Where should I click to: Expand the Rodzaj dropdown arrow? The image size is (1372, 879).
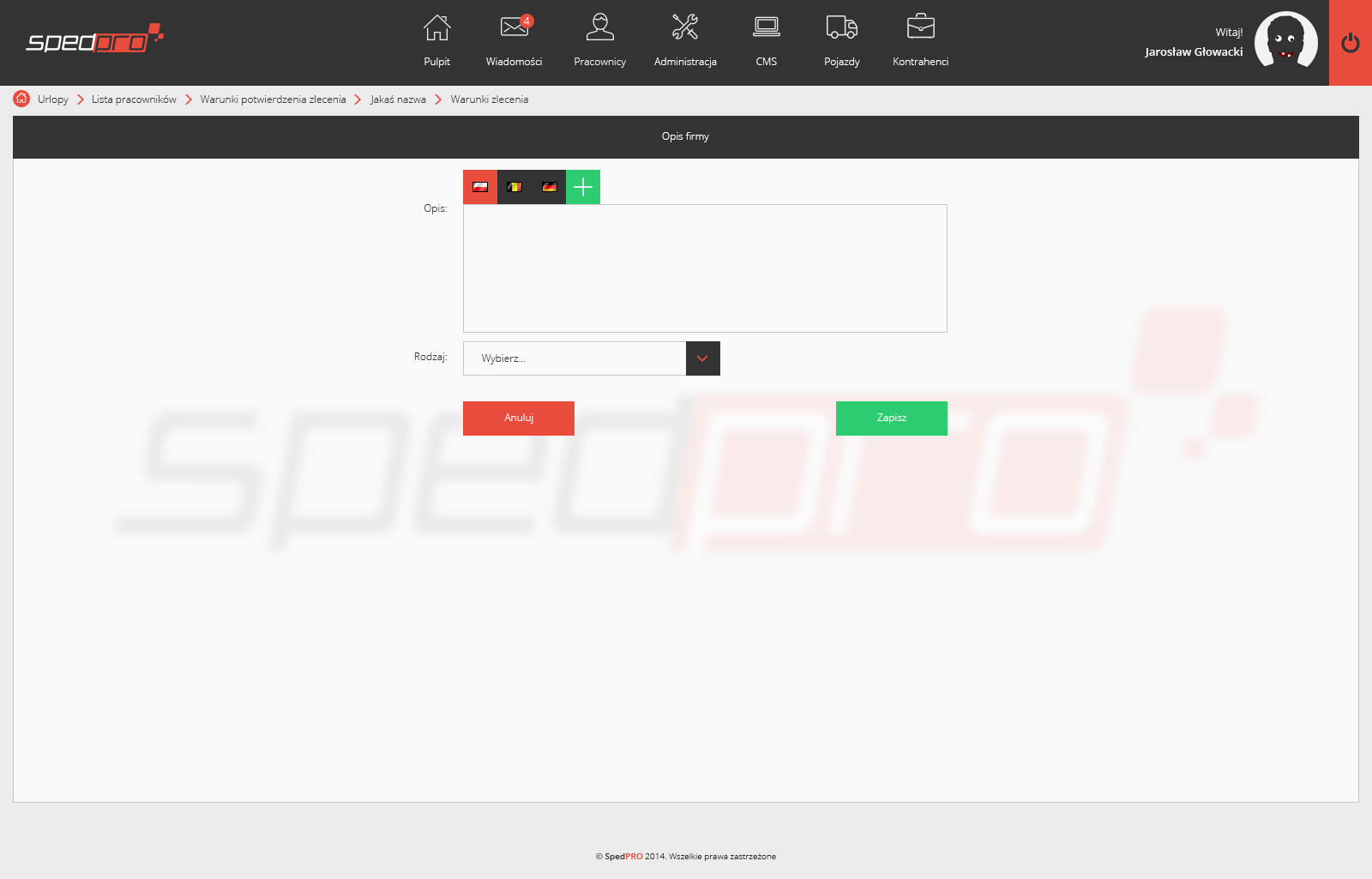pos(702,358)
